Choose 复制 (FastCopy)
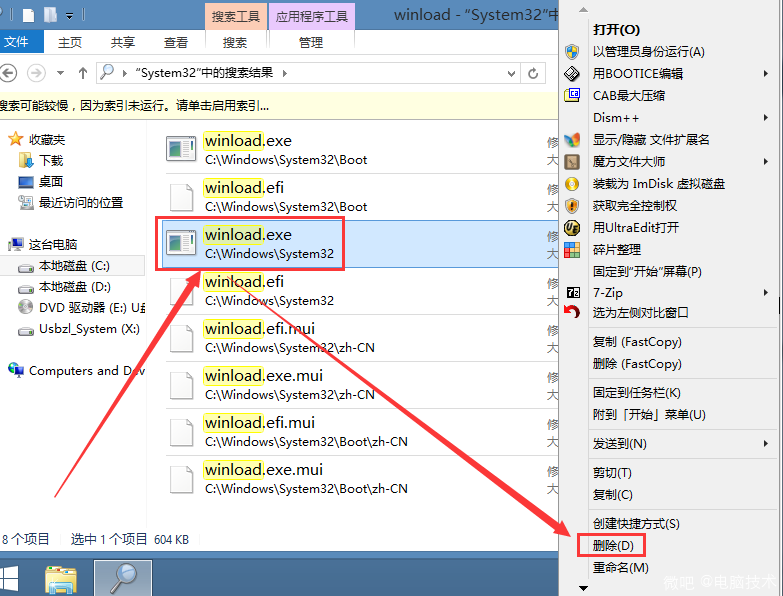Screen dimensions: 783x596 [637, 342]
